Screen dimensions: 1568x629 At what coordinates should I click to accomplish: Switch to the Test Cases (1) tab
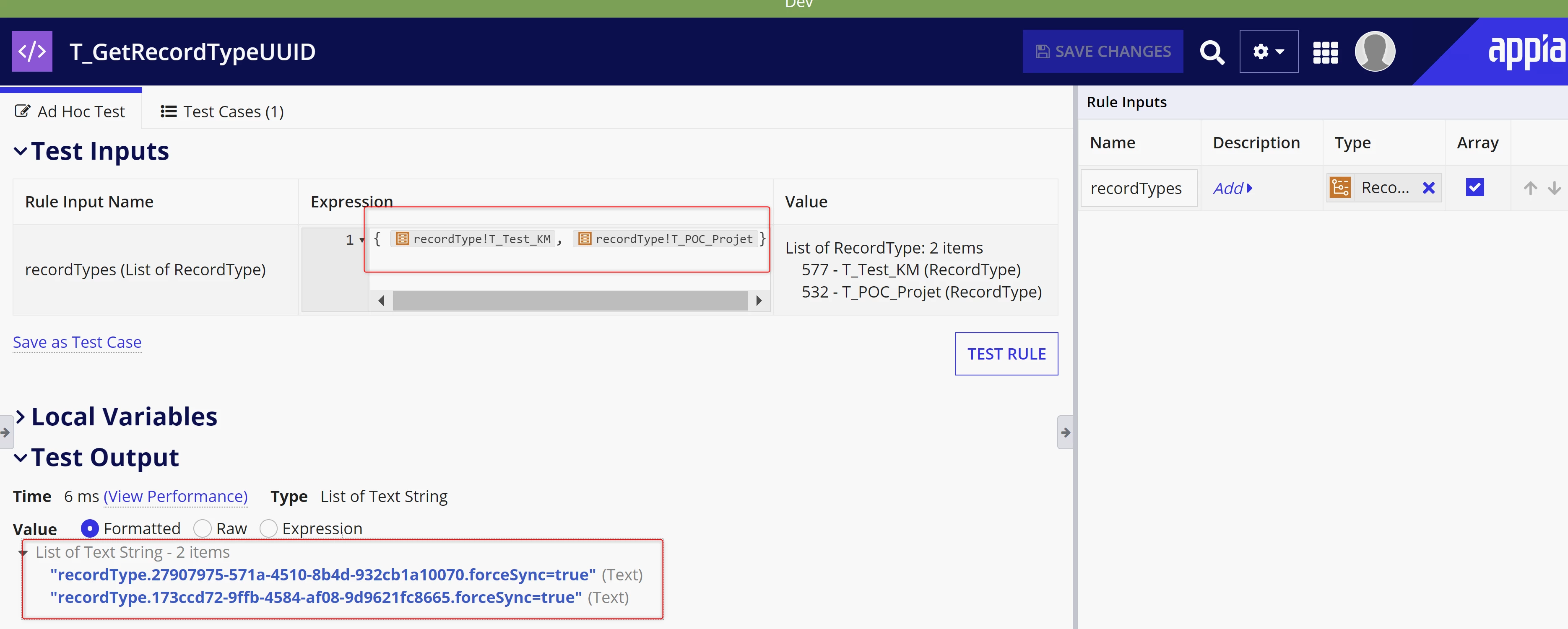(222, 112)
